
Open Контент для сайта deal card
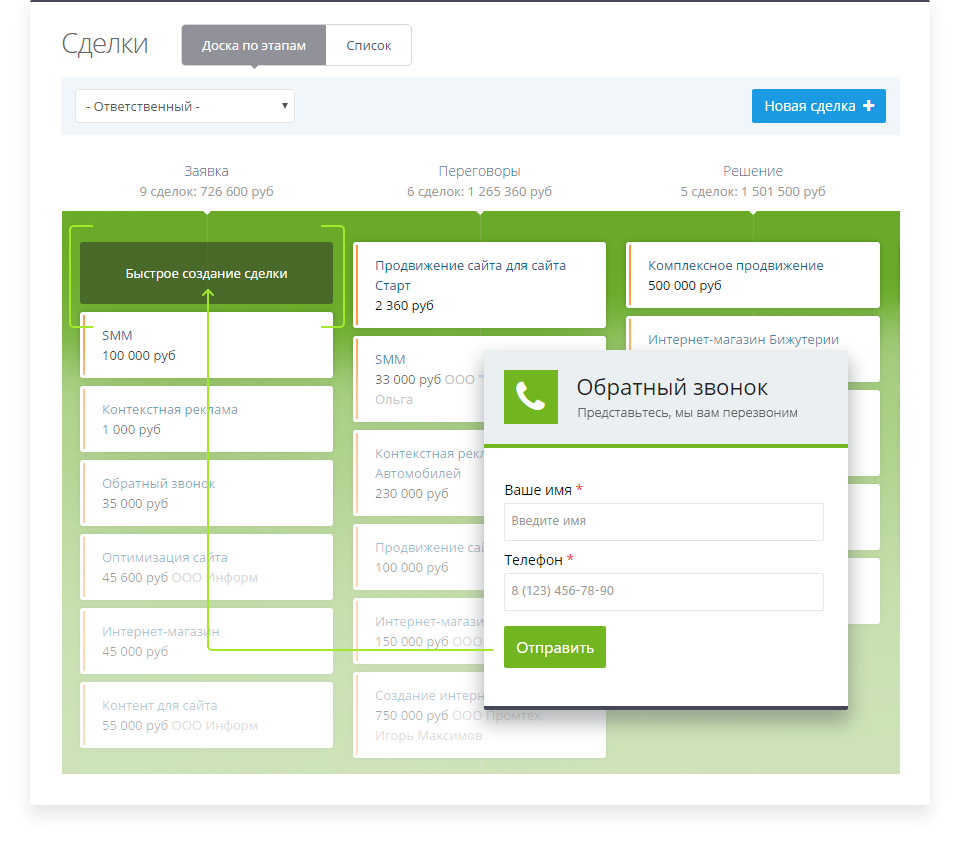(x=206, y=715)
